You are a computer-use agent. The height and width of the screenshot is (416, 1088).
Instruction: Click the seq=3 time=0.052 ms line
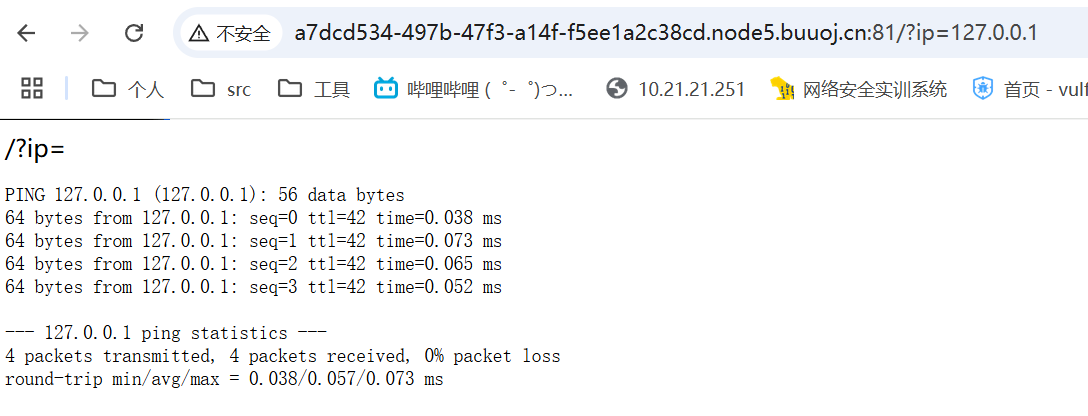(x=253, y=287)
